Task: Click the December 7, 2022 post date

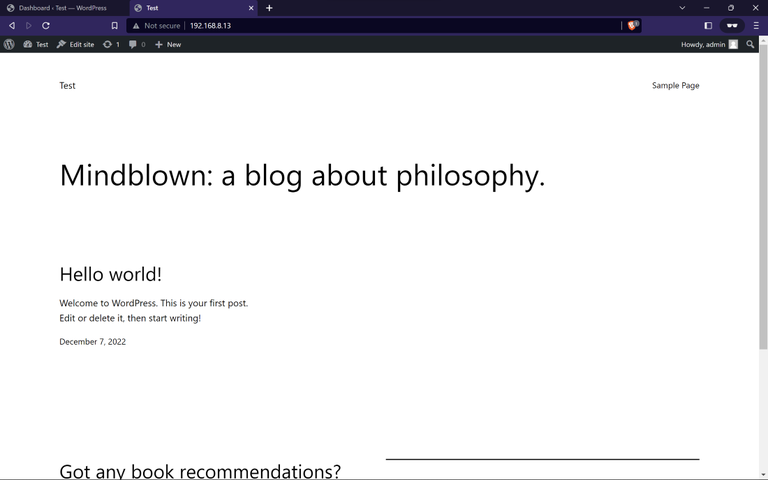Action: point(93,341)
